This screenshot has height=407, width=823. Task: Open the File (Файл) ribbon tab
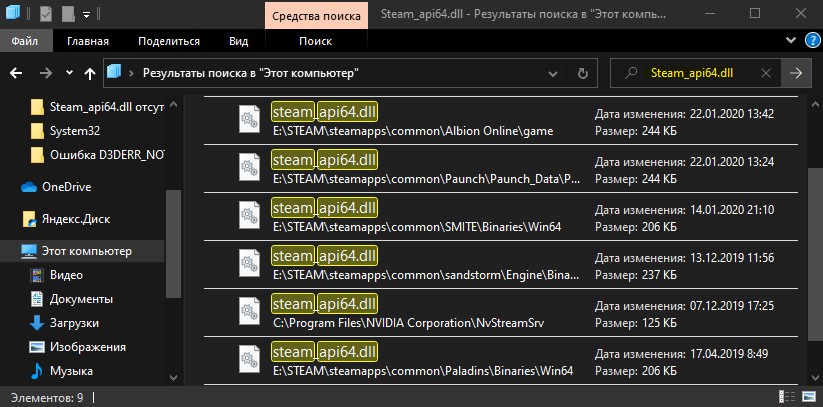point(27,41)
